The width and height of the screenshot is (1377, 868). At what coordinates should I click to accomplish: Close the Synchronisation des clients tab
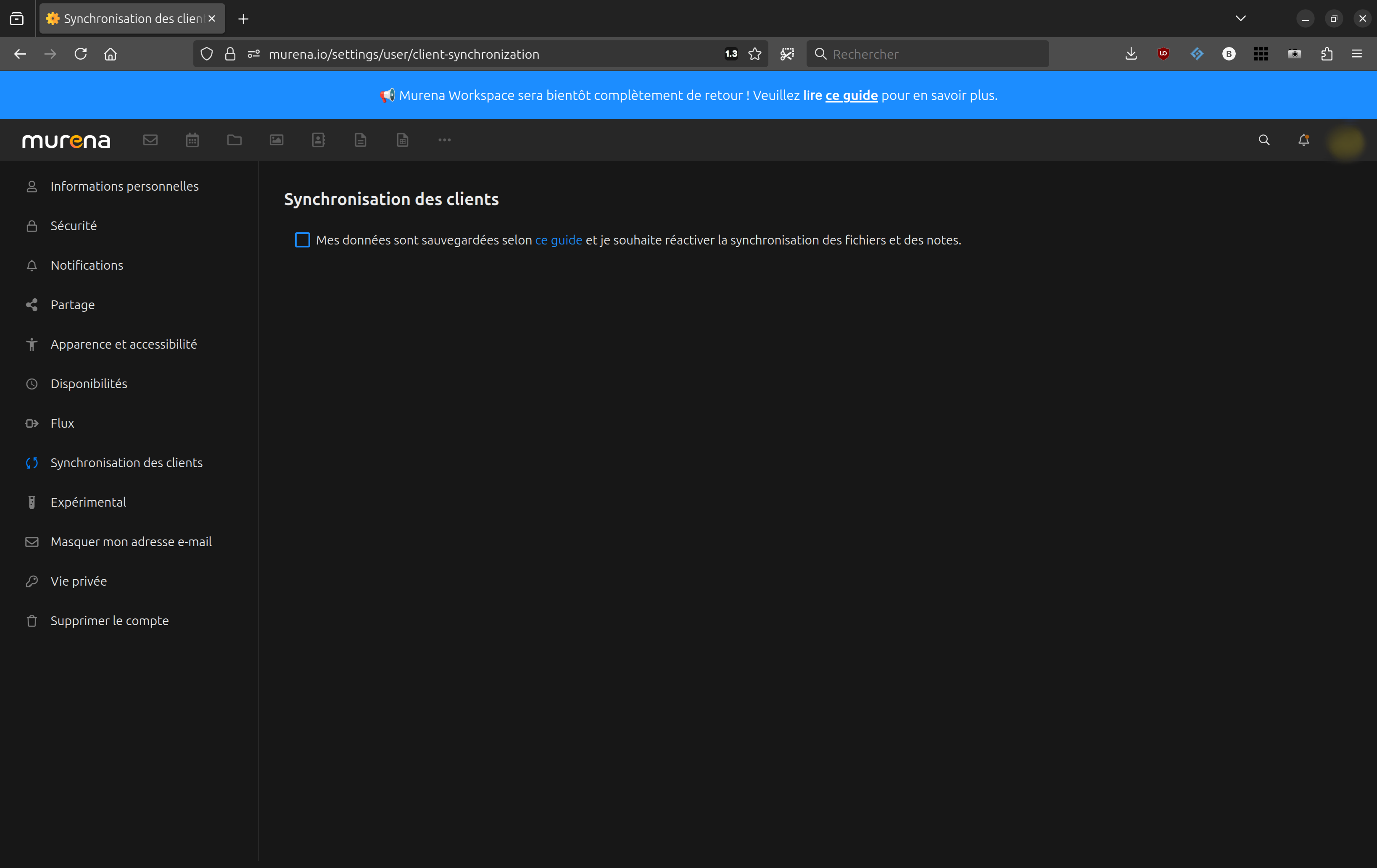pos(212,18)
